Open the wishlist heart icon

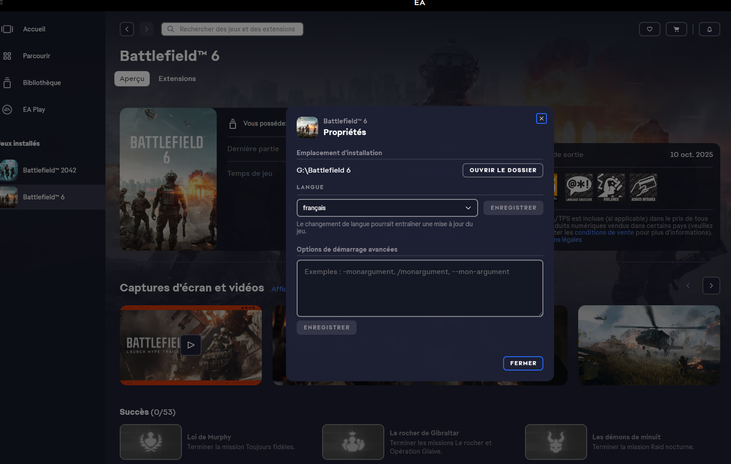pos(649,29)
